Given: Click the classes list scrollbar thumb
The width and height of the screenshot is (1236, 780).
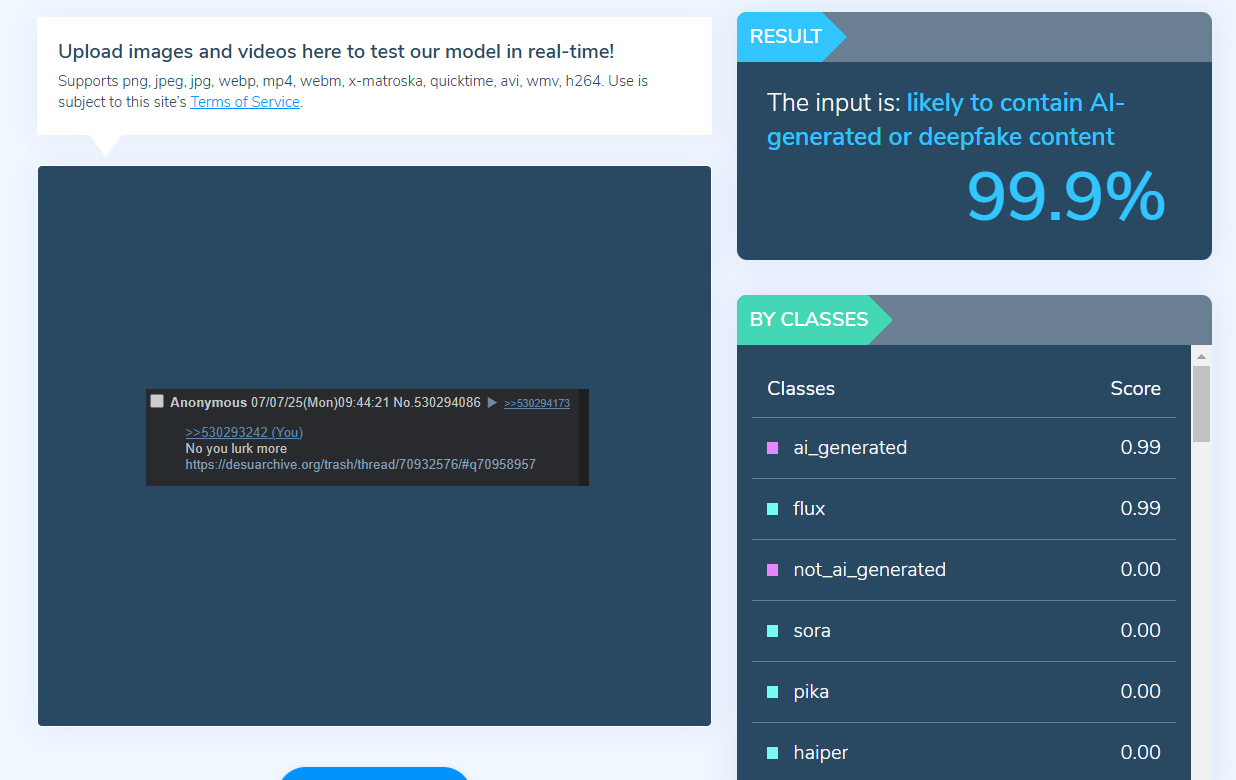Looking at the screenshot, I should coord(1201,404).
